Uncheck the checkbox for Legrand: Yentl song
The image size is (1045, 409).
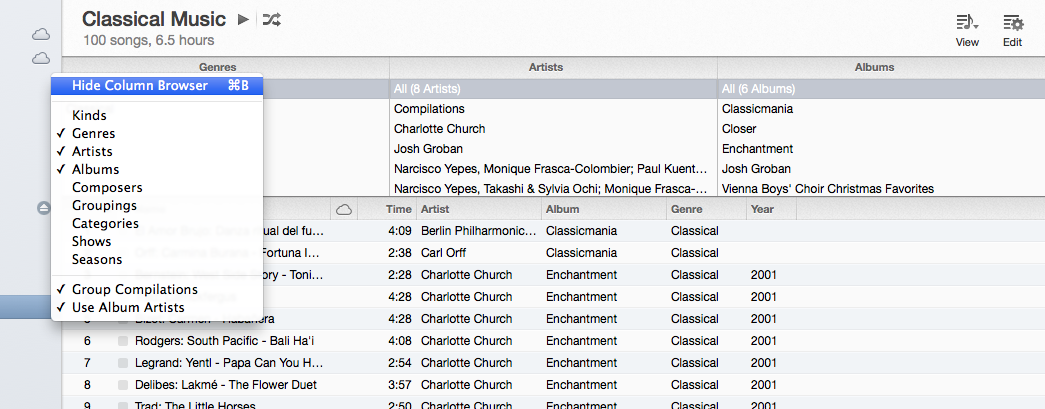123,363
